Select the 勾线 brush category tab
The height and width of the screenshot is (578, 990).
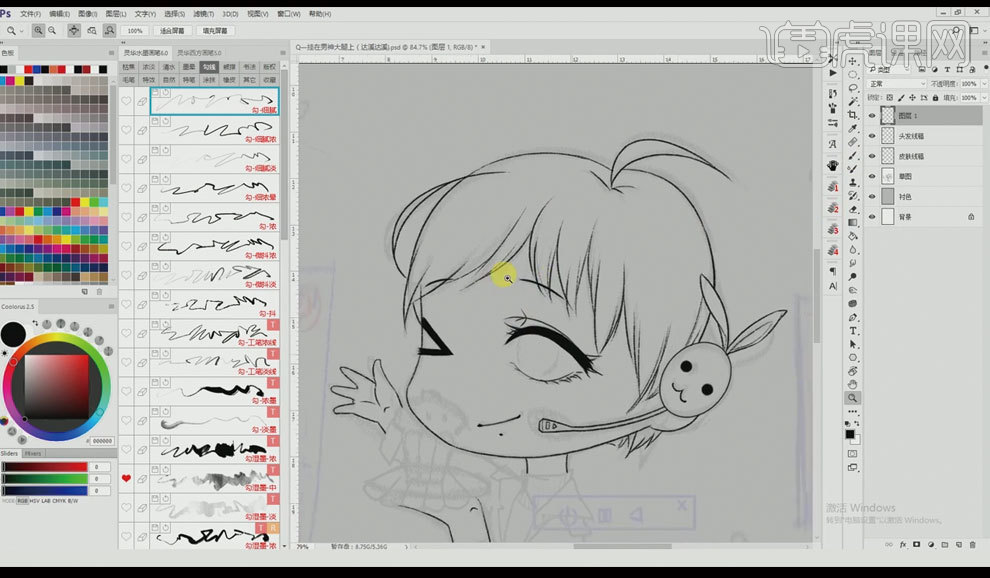point(209,67)
